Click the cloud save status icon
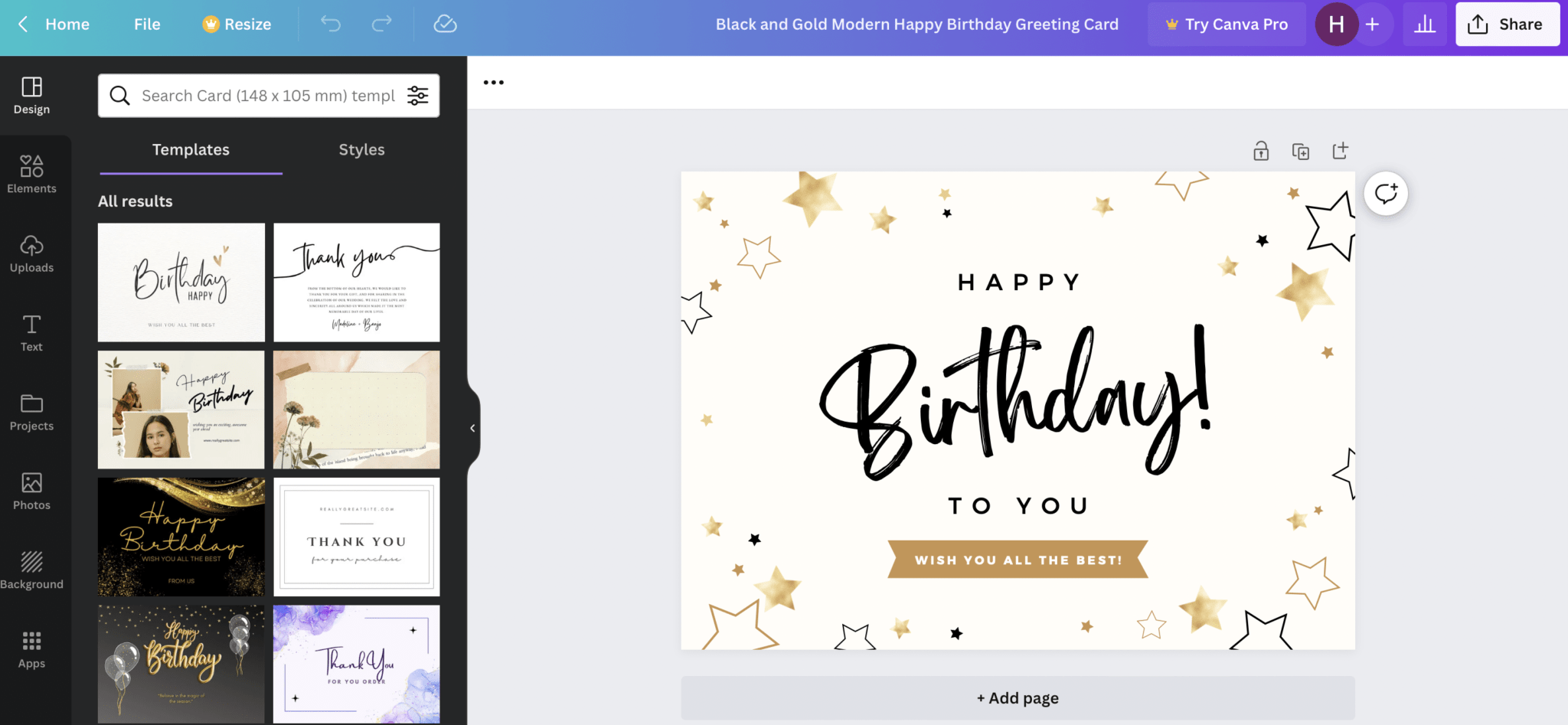This screenshot has width=1568, height=725. [445, 24]
